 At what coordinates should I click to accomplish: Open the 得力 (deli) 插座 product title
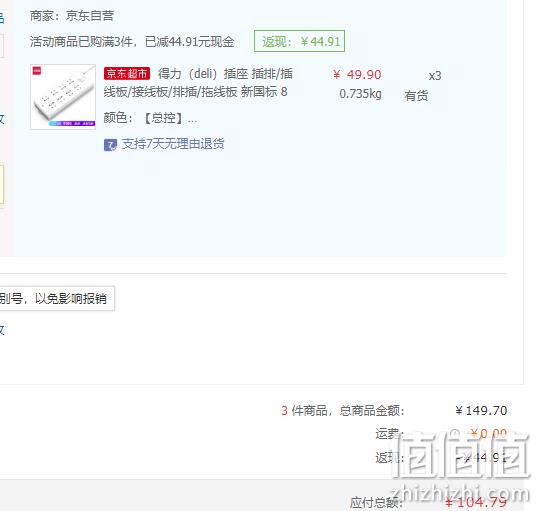pos(198,83)
